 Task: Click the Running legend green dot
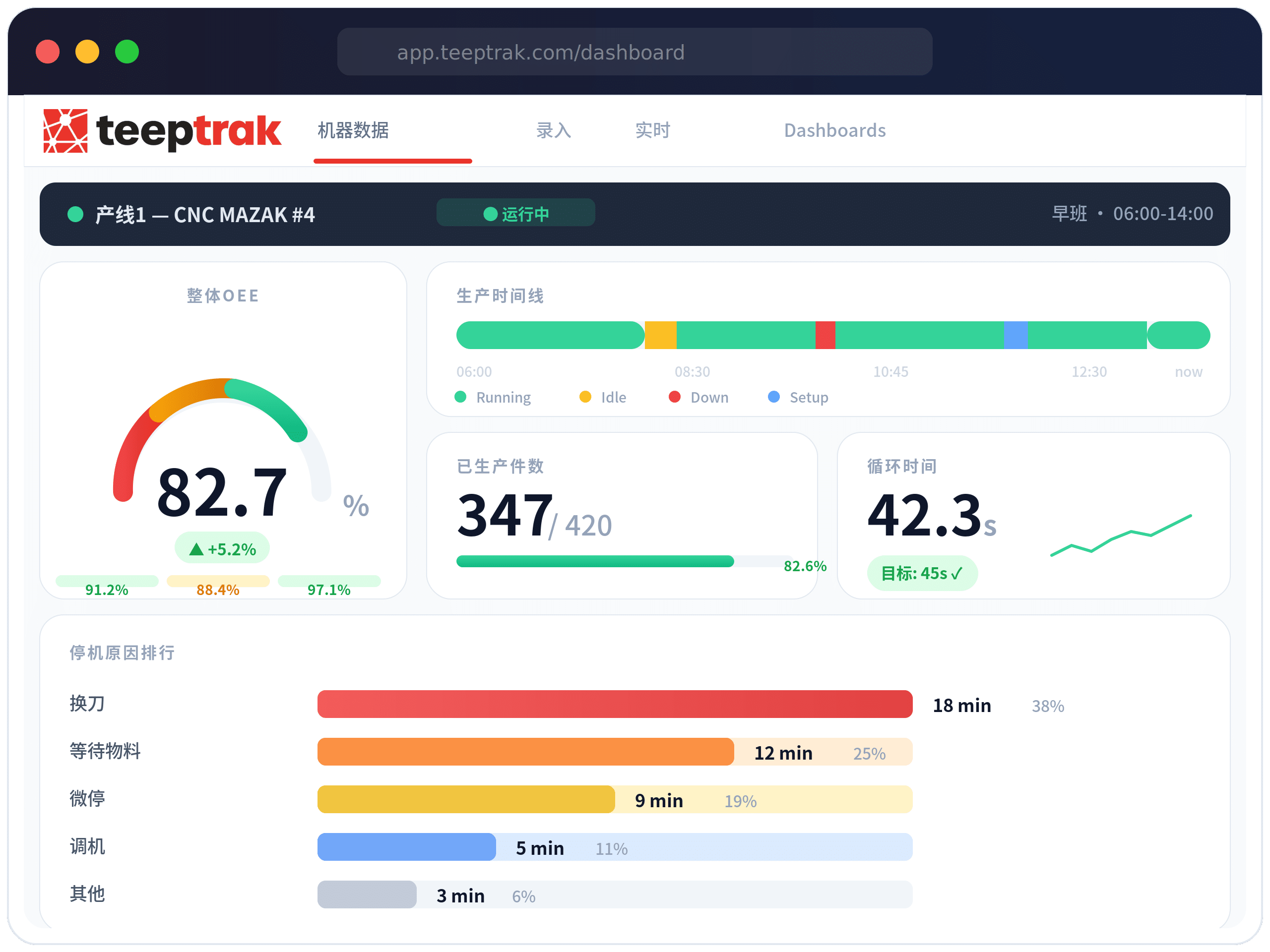pyautogui.click(x=460, y=397)
